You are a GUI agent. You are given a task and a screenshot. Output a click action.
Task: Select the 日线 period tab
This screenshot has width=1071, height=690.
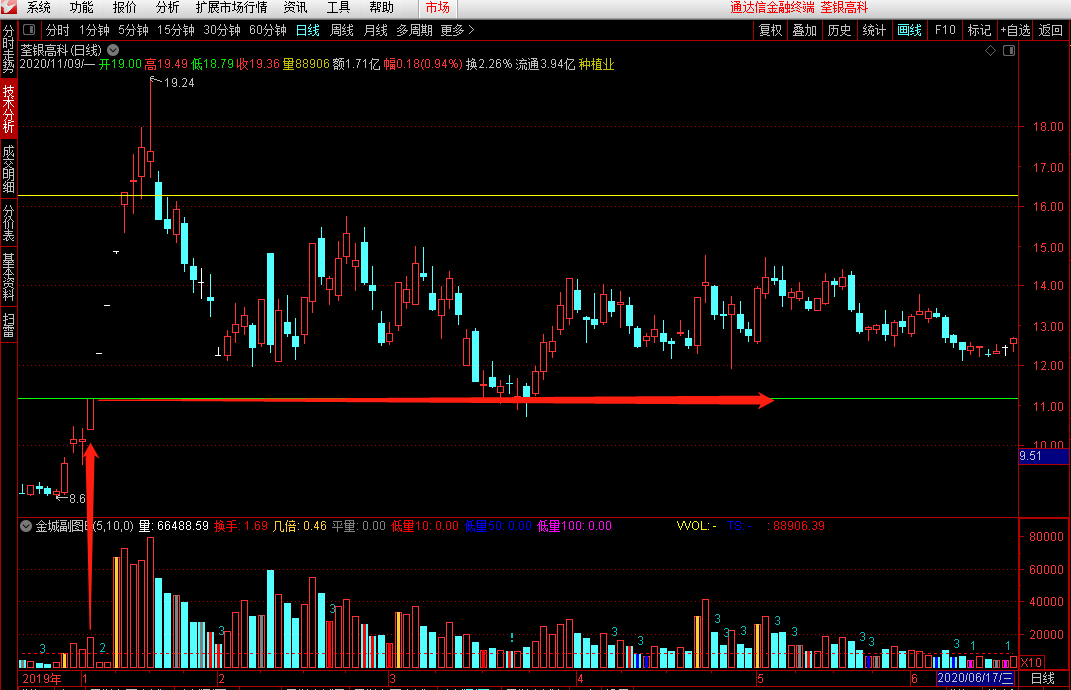point(307,30)
